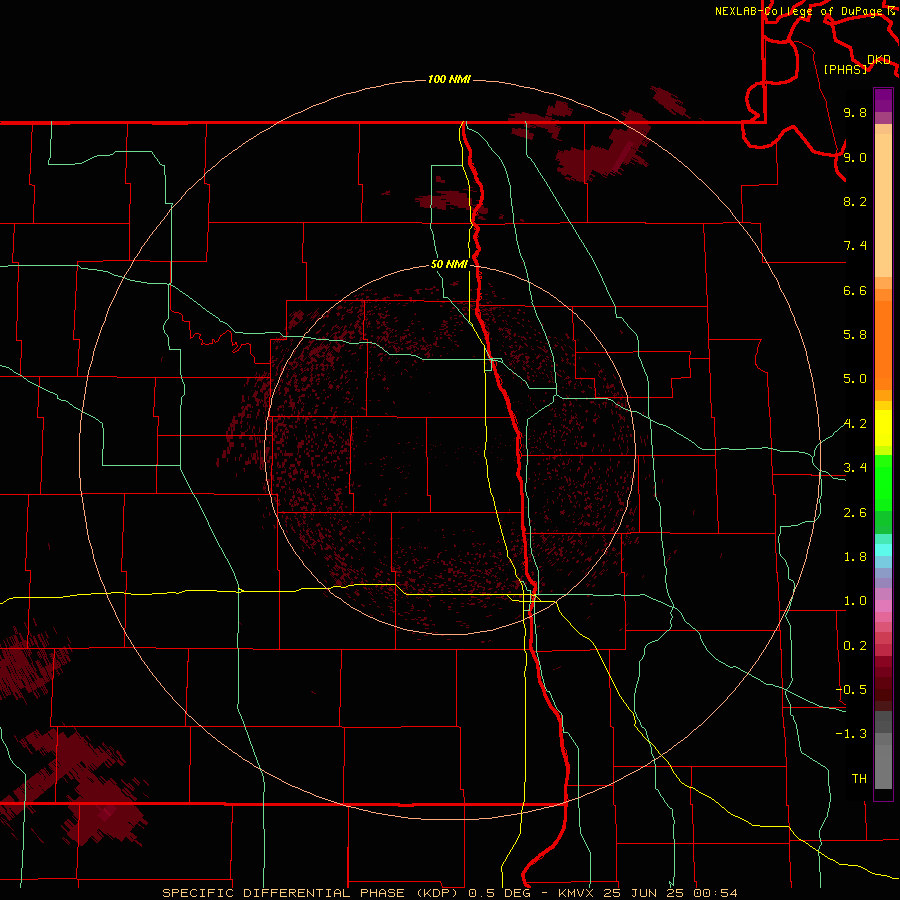Click the -1.3 scale value
900x900 pixels.
(x=851, y=734)
